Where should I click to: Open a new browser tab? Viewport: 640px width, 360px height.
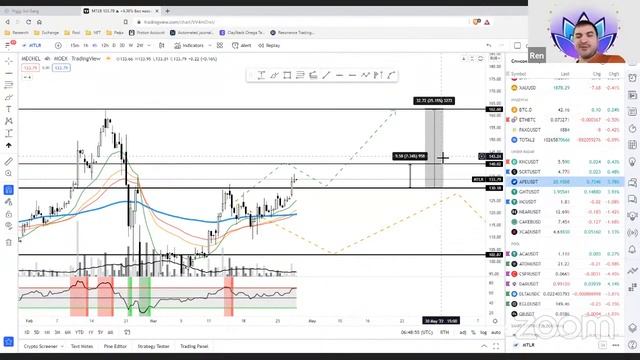(167, 11)
